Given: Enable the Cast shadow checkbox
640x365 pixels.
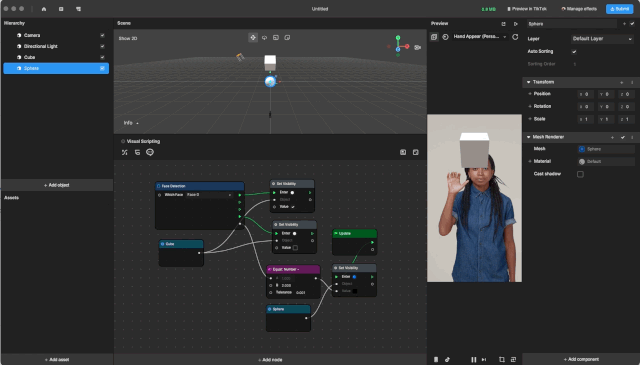Looking at the screenshot, I should tap(580, 174).
